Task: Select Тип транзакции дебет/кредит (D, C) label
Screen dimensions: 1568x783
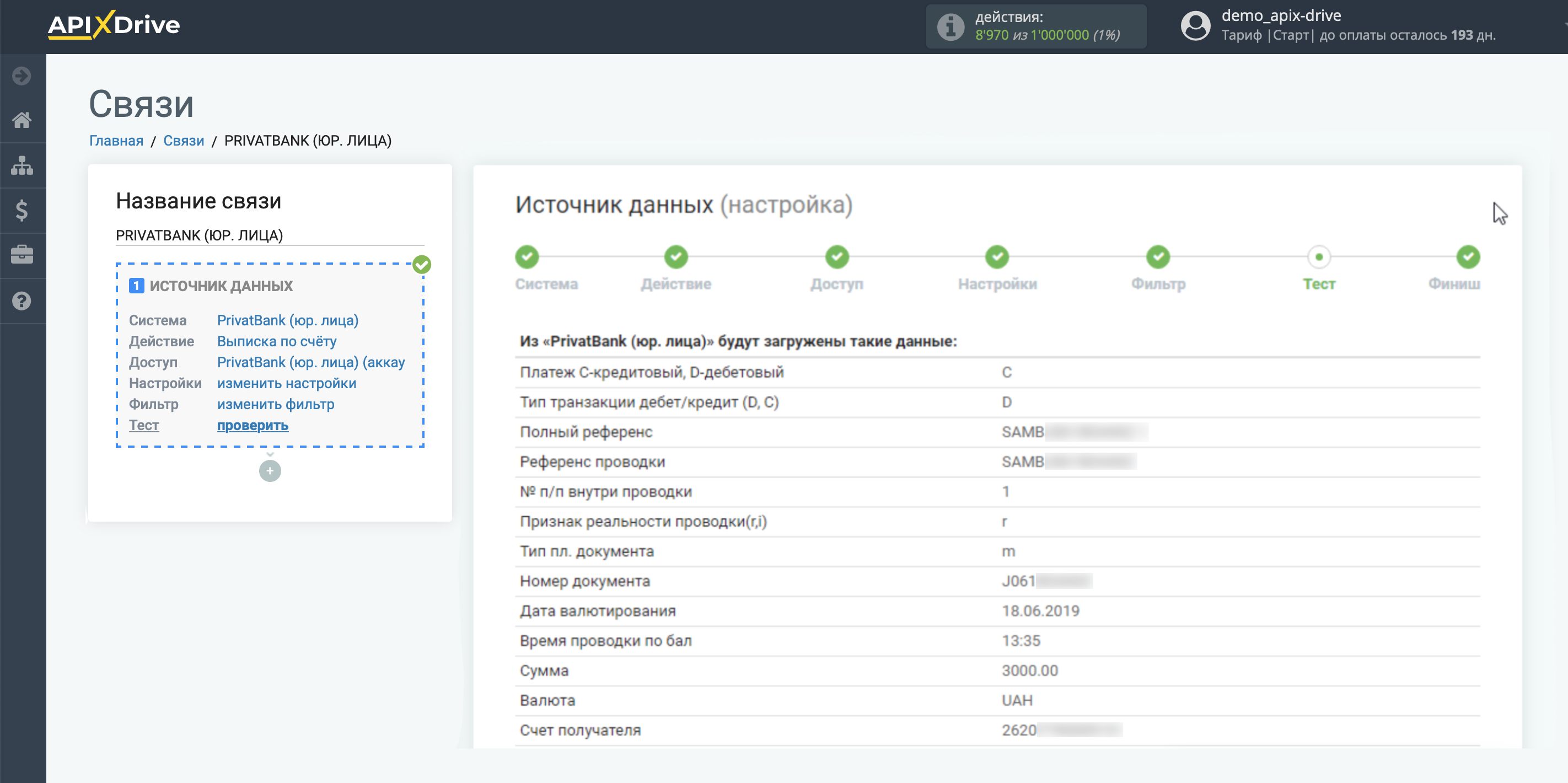Action: click(649, 403)
